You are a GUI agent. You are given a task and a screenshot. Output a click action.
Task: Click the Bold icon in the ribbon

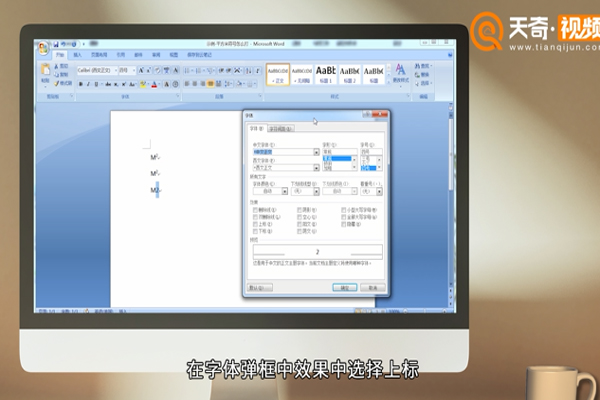(x=80, y=84)
